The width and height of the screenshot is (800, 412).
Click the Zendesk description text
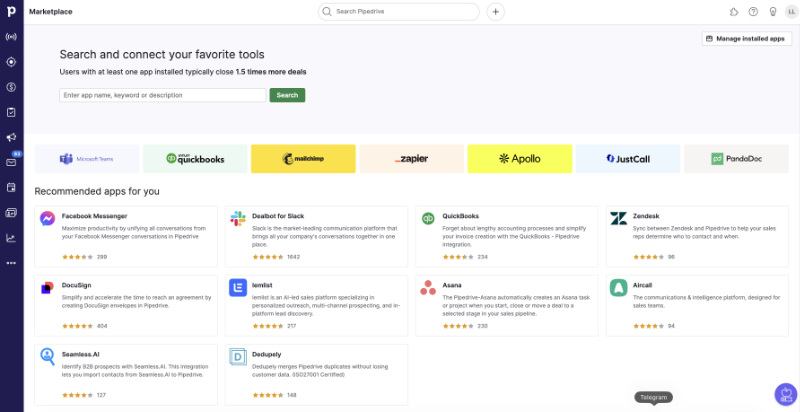704,233
